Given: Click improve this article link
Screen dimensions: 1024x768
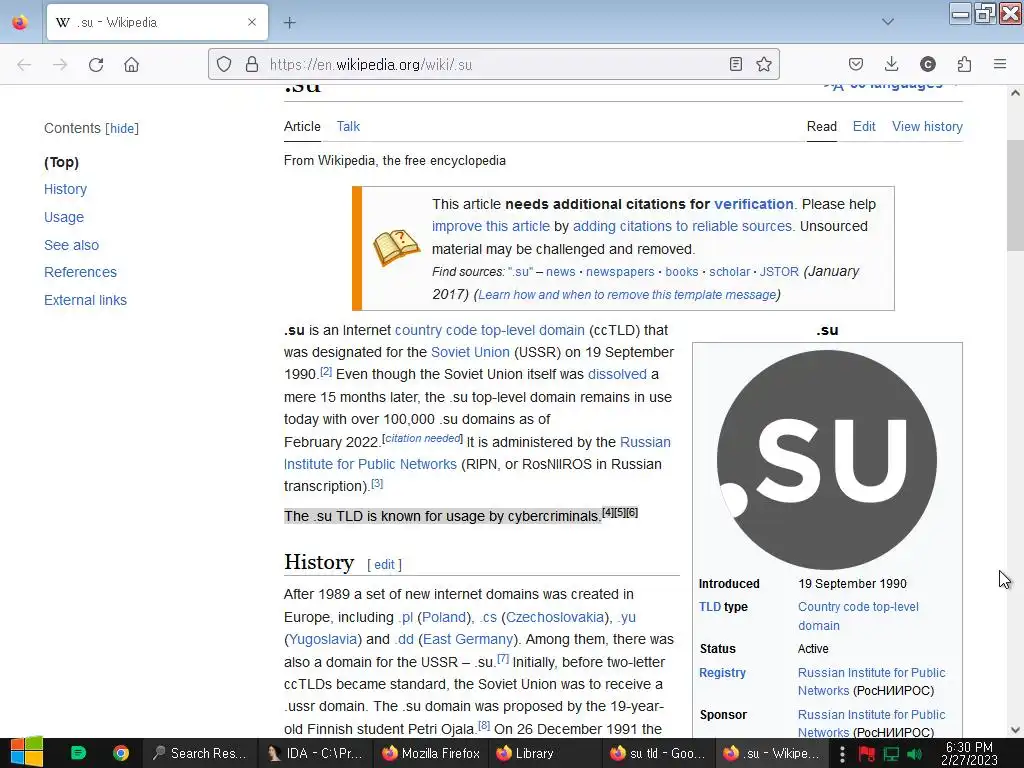Looking at the screenshot, I should pyautogui.click(x=490, y=227).
